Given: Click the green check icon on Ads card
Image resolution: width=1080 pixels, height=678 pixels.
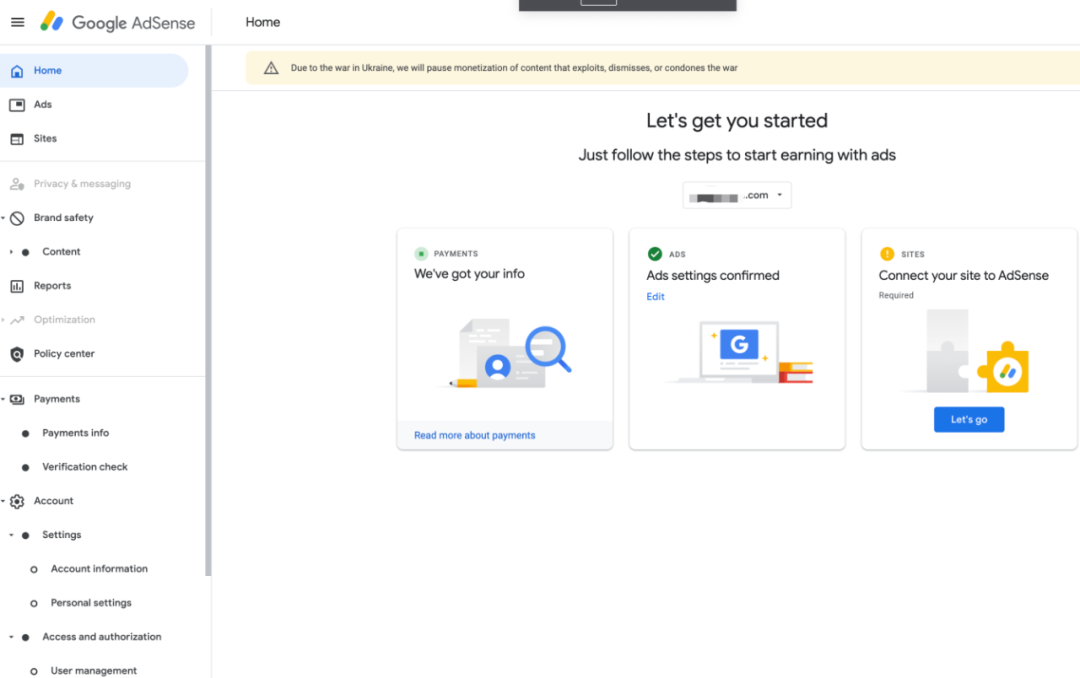Looking at the screenshot, I should [x=655, y=254].
